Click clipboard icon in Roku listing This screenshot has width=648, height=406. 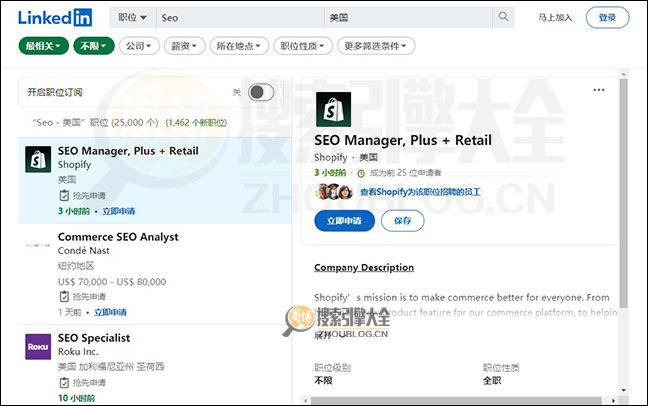click(64, 383)
